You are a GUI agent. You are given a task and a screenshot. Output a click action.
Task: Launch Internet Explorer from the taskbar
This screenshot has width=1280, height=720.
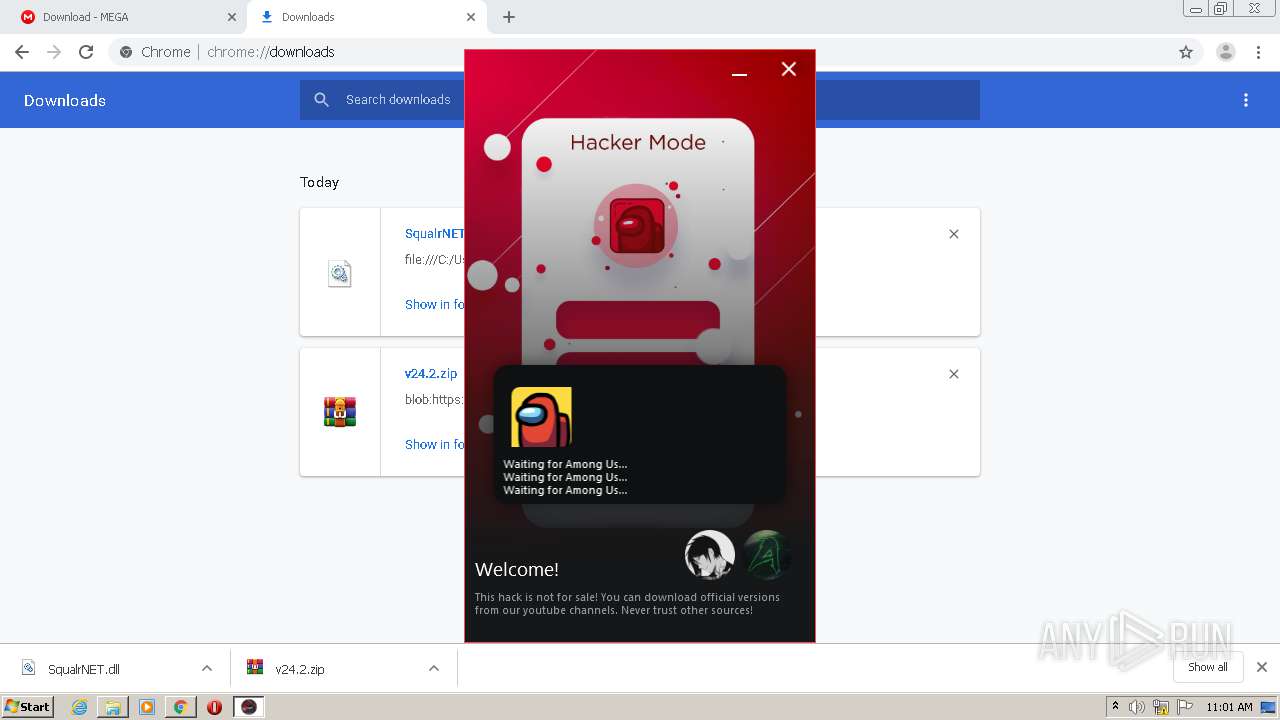click(80, 707)
